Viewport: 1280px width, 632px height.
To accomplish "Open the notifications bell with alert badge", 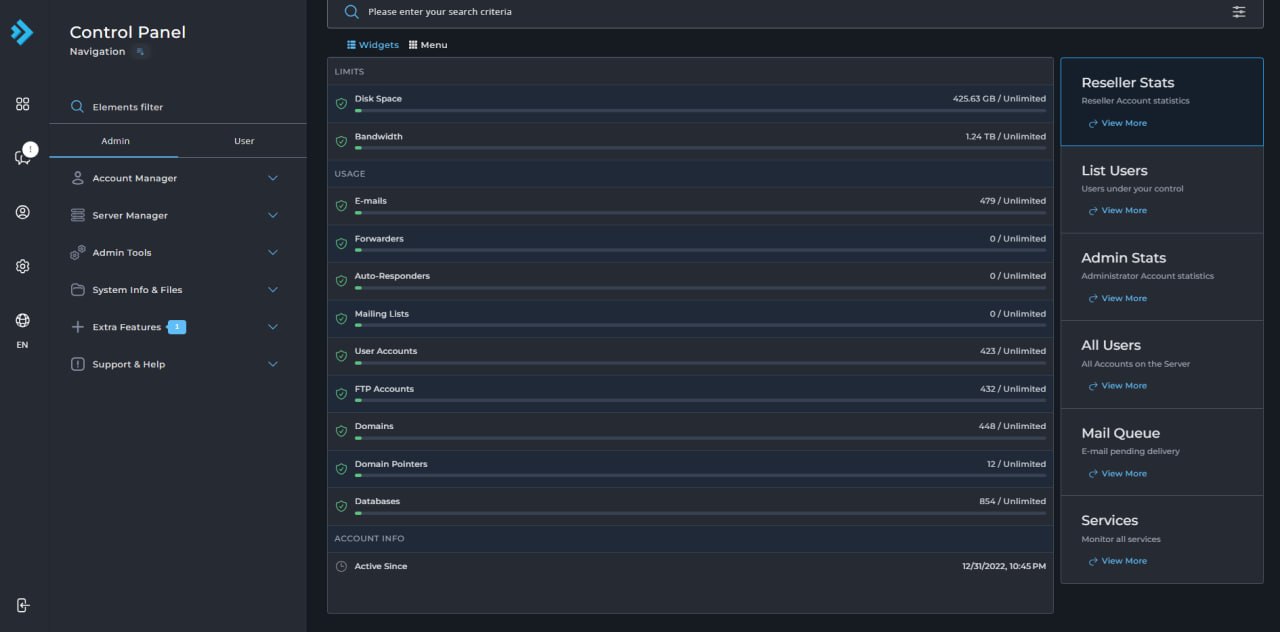I will pos(22,157).
